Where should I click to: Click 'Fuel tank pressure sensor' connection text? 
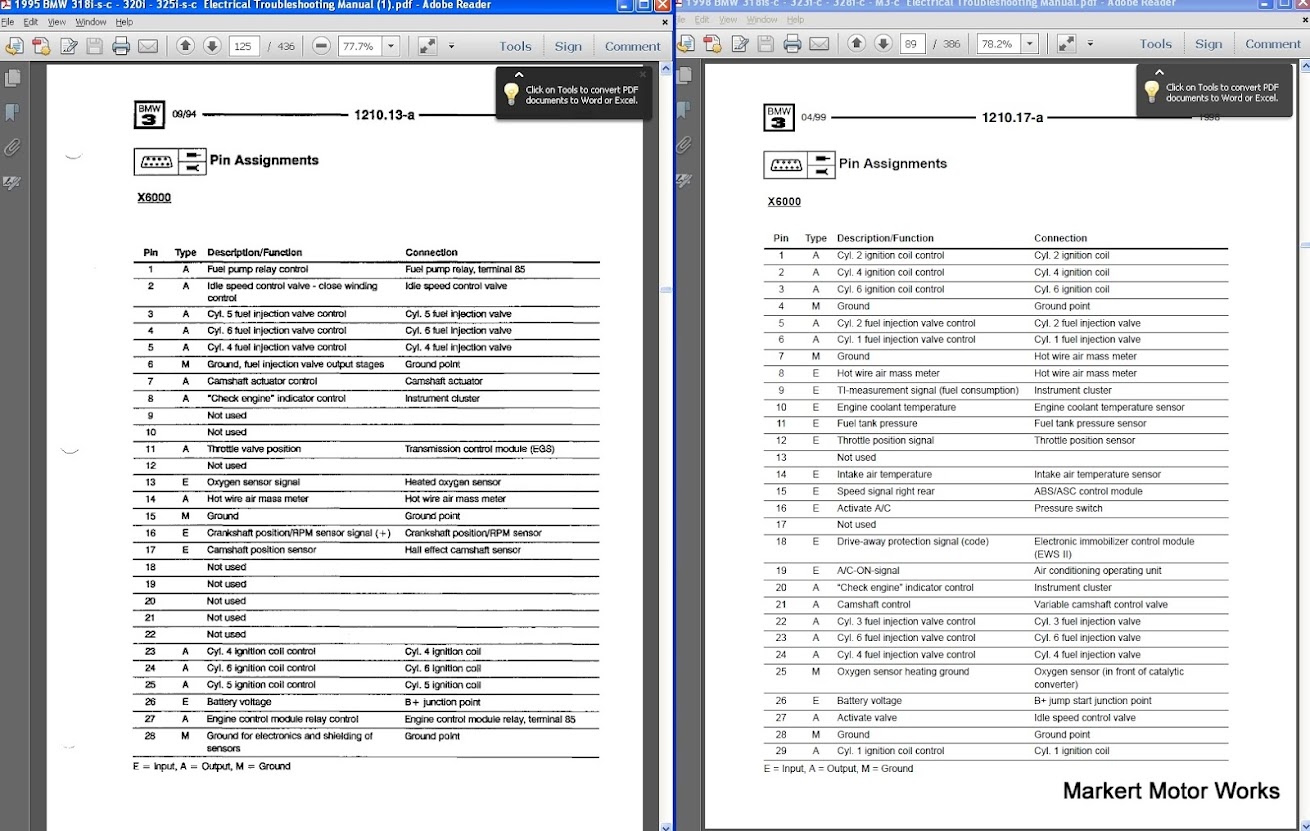[1090, 424]
